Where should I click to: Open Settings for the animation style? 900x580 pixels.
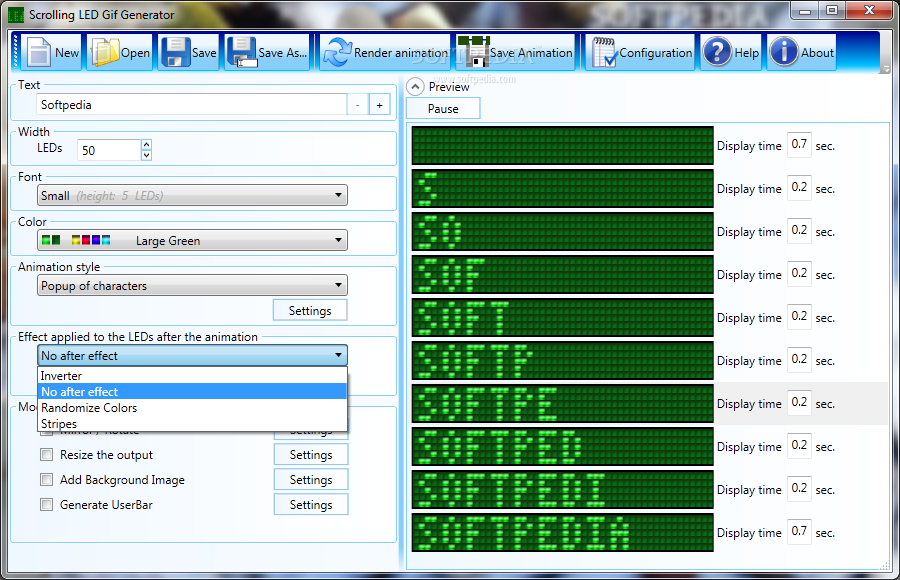point(310,311)
